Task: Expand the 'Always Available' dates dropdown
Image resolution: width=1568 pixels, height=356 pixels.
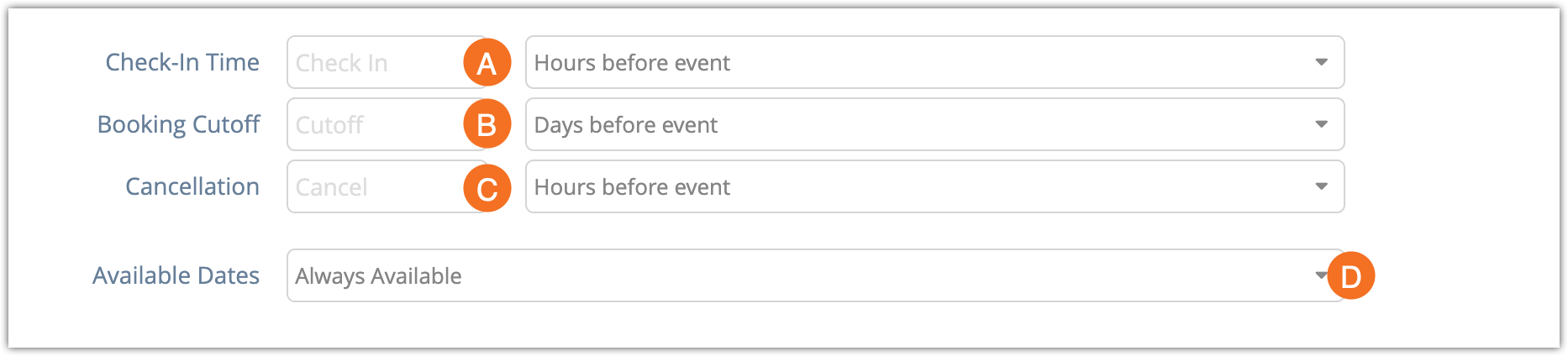Action: (816, 275)
